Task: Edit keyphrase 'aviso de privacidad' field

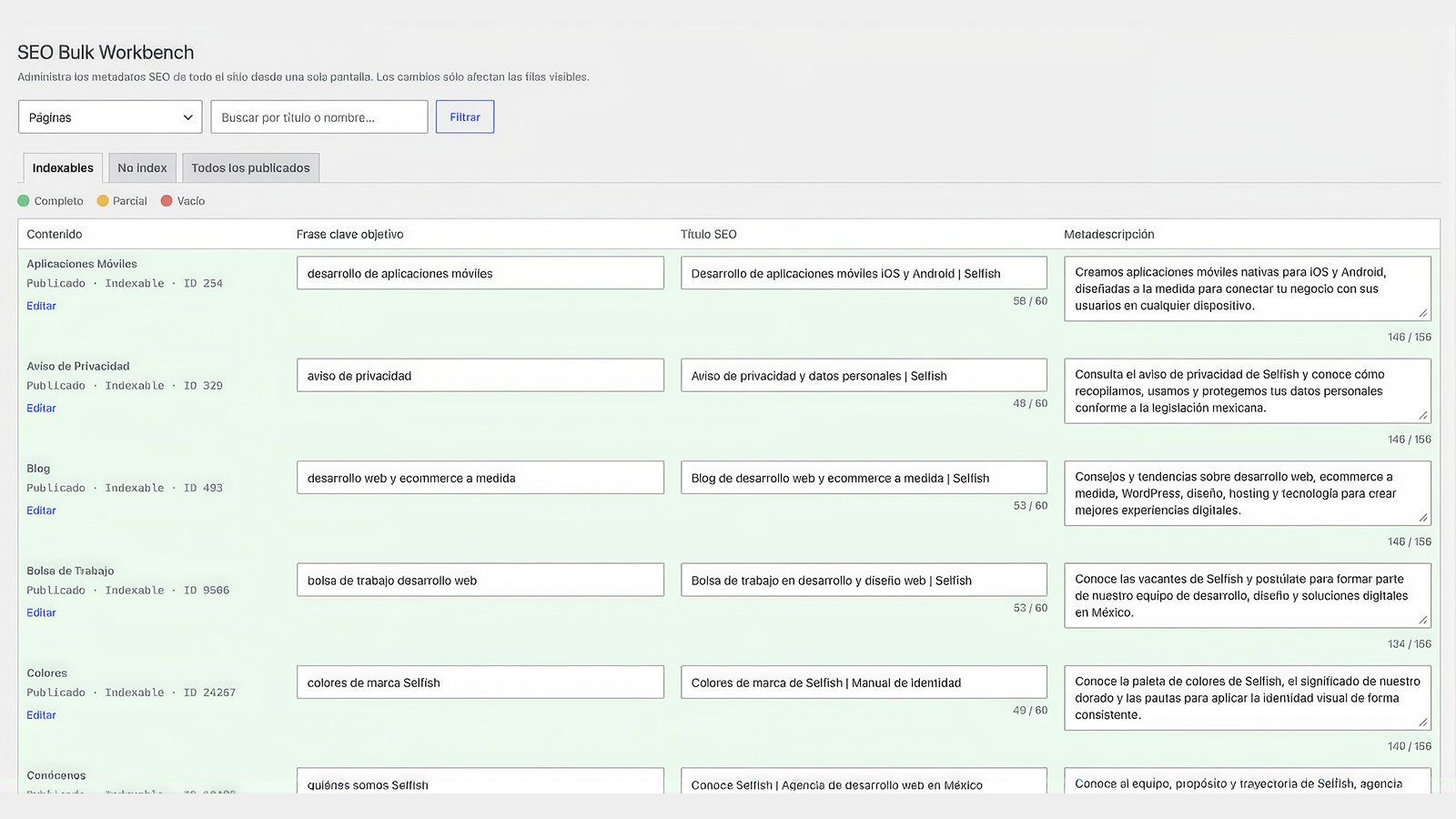Action: click(x=480, y=375)
